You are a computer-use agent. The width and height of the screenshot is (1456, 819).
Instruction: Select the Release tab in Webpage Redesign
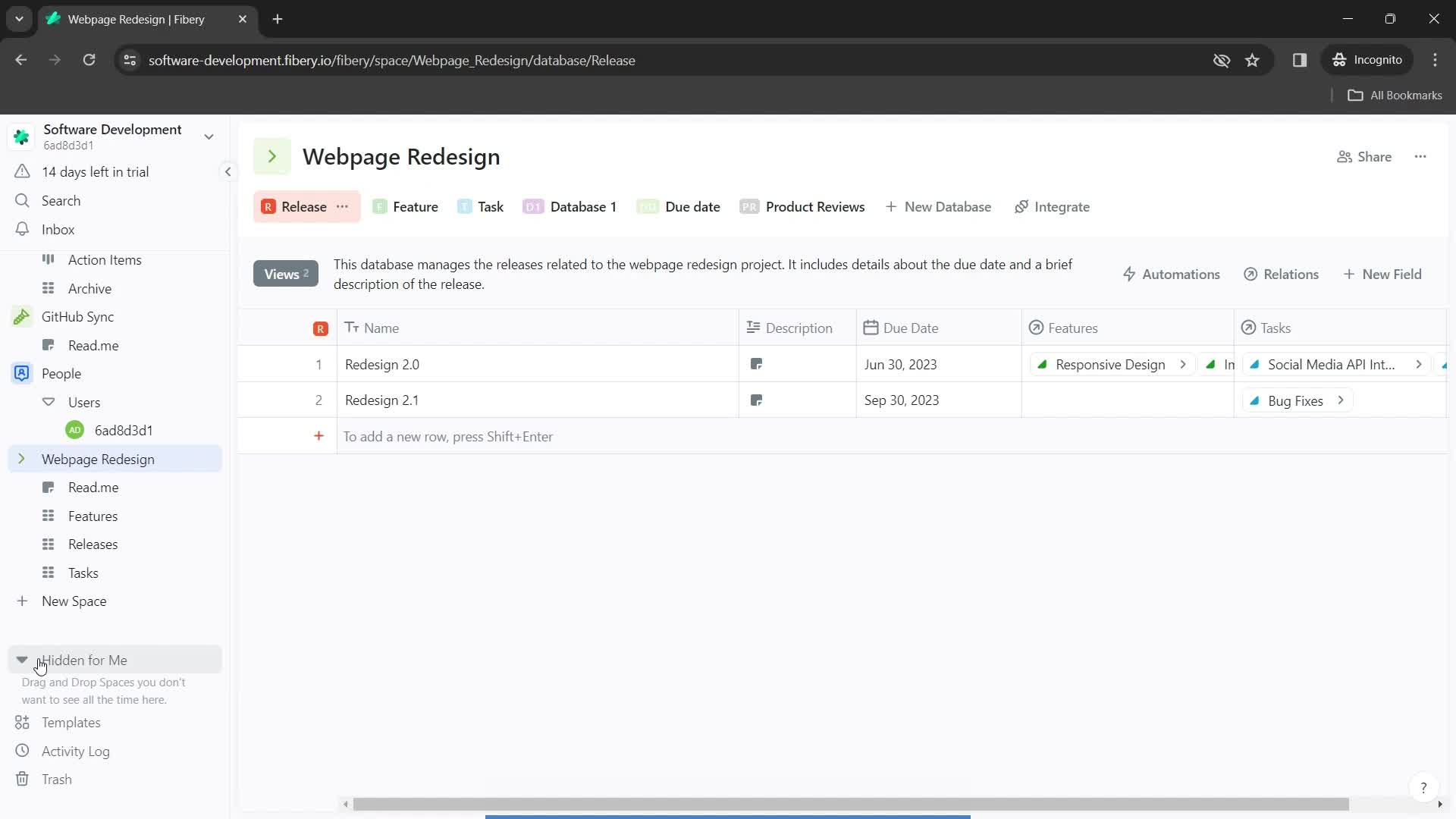pos(304,207)
